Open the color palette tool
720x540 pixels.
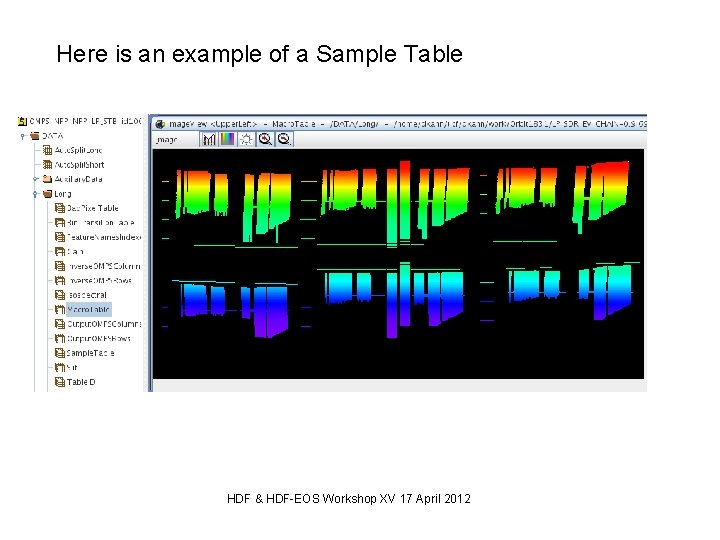[x=228, y=139]
